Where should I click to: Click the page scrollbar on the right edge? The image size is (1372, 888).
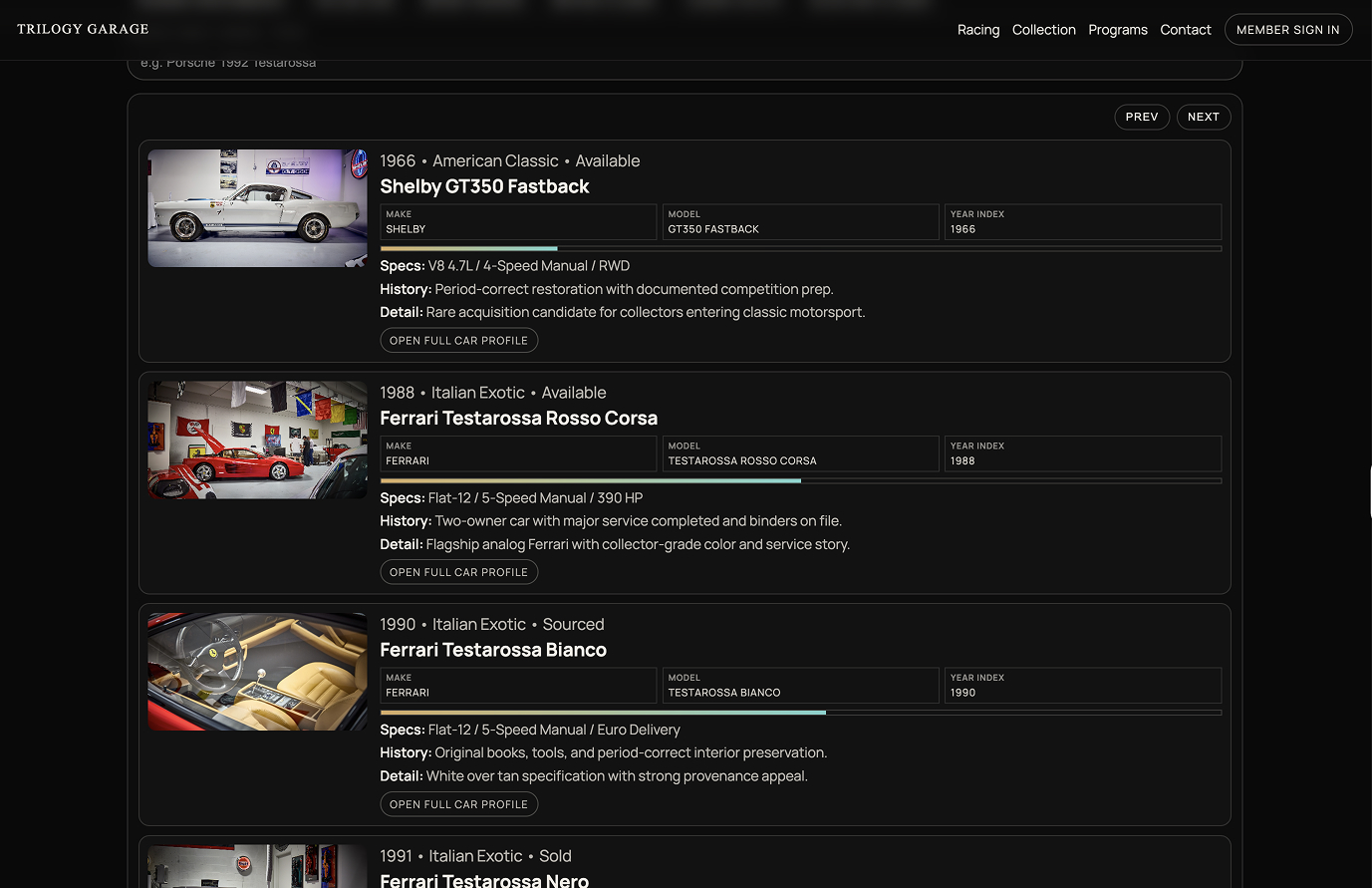click(1367, 488)
